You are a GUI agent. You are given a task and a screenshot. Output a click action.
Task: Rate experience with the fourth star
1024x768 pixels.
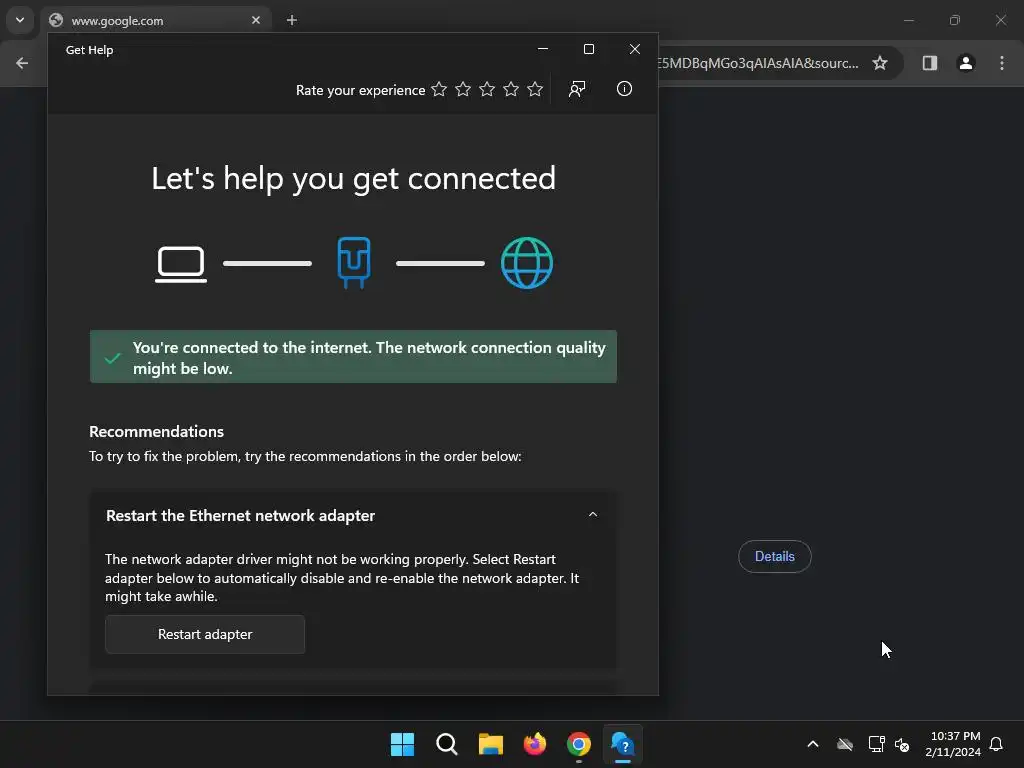click(x=511, y=89)
